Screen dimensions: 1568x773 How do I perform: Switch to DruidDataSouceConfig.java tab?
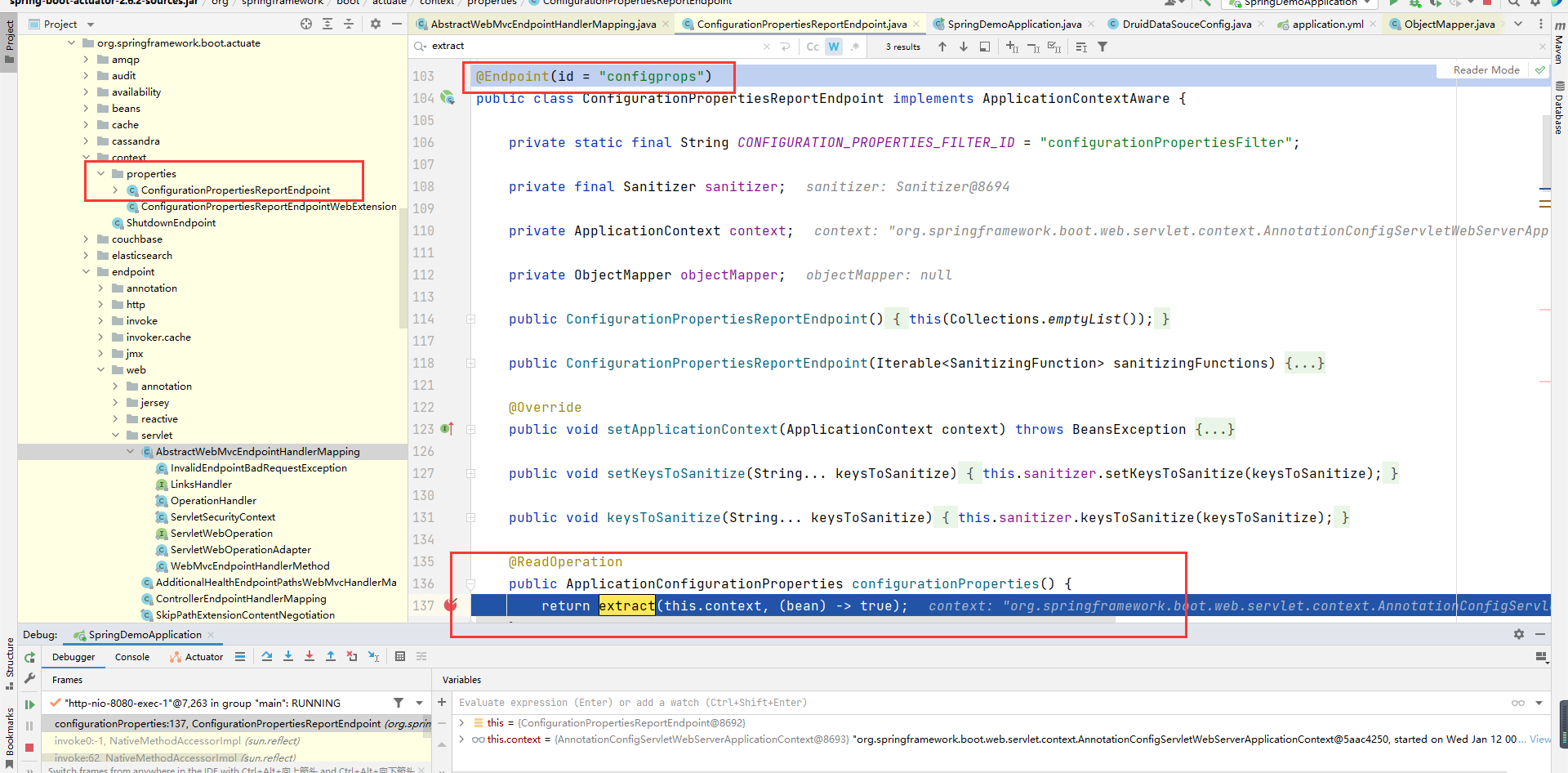1187,24
